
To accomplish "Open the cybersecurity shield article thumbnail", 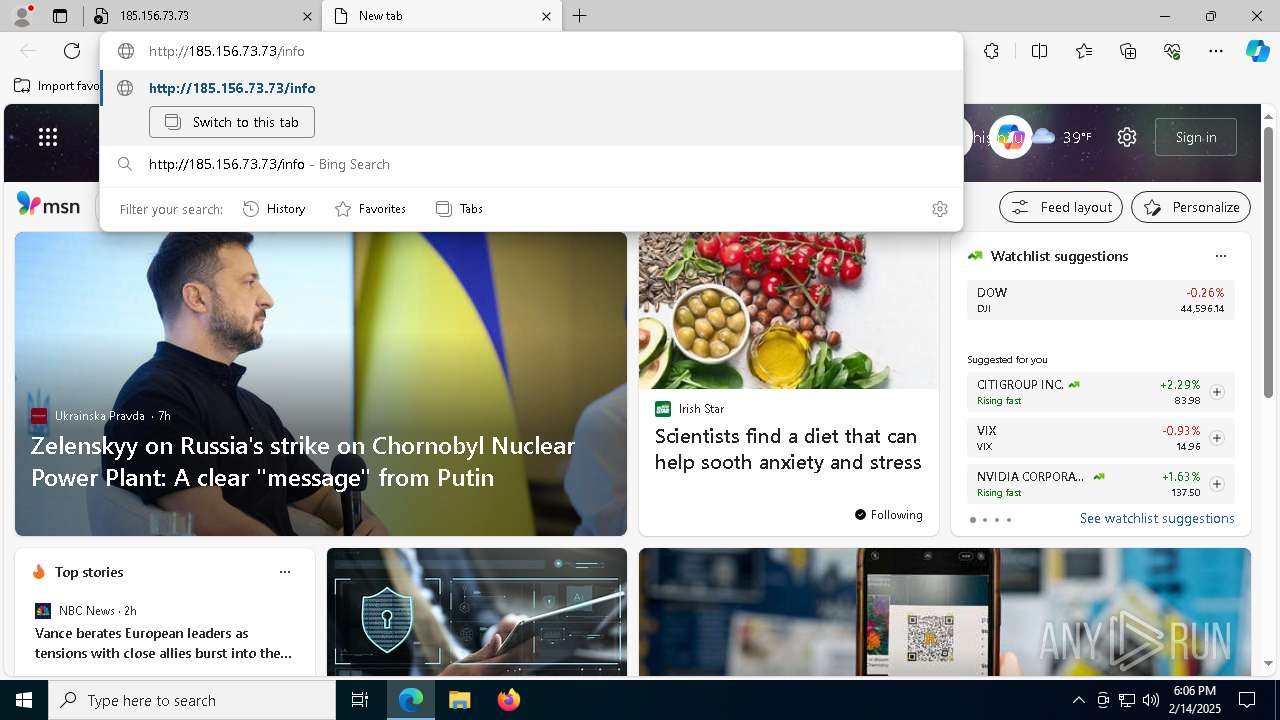I will pos(477,612).
